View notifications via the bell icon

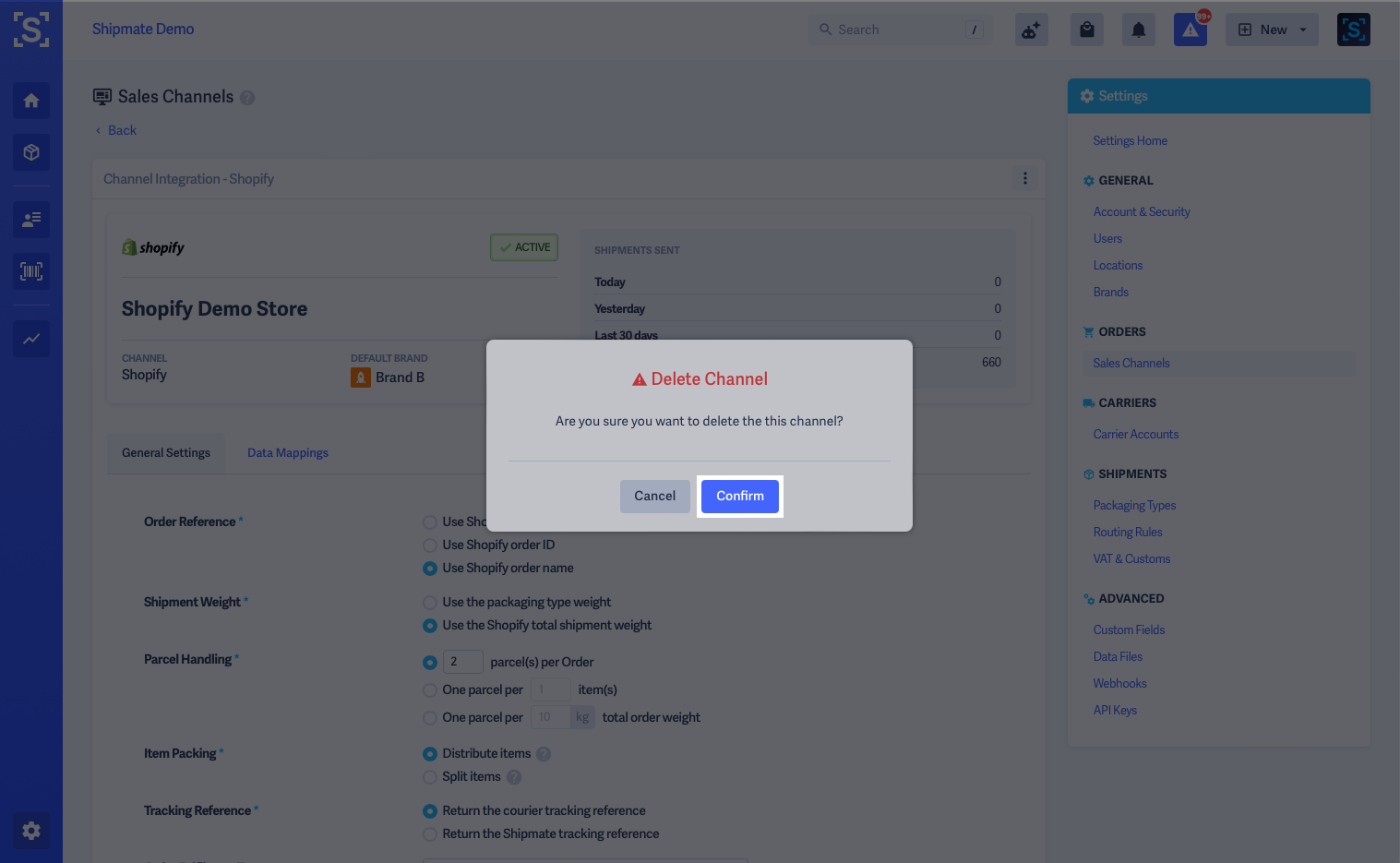click(1138, 29)
